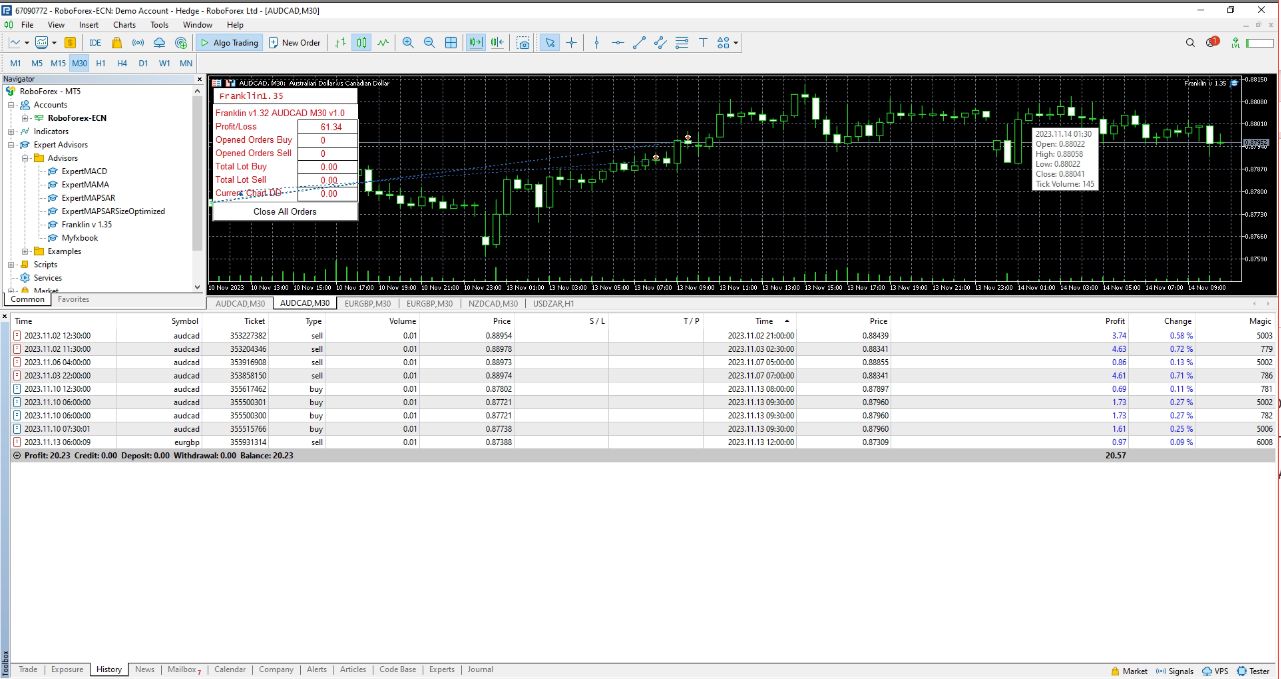The height and width of the screenshot is (679, 1281).
Task: Select the cursor arrow tool
Action: click(549, 43)
